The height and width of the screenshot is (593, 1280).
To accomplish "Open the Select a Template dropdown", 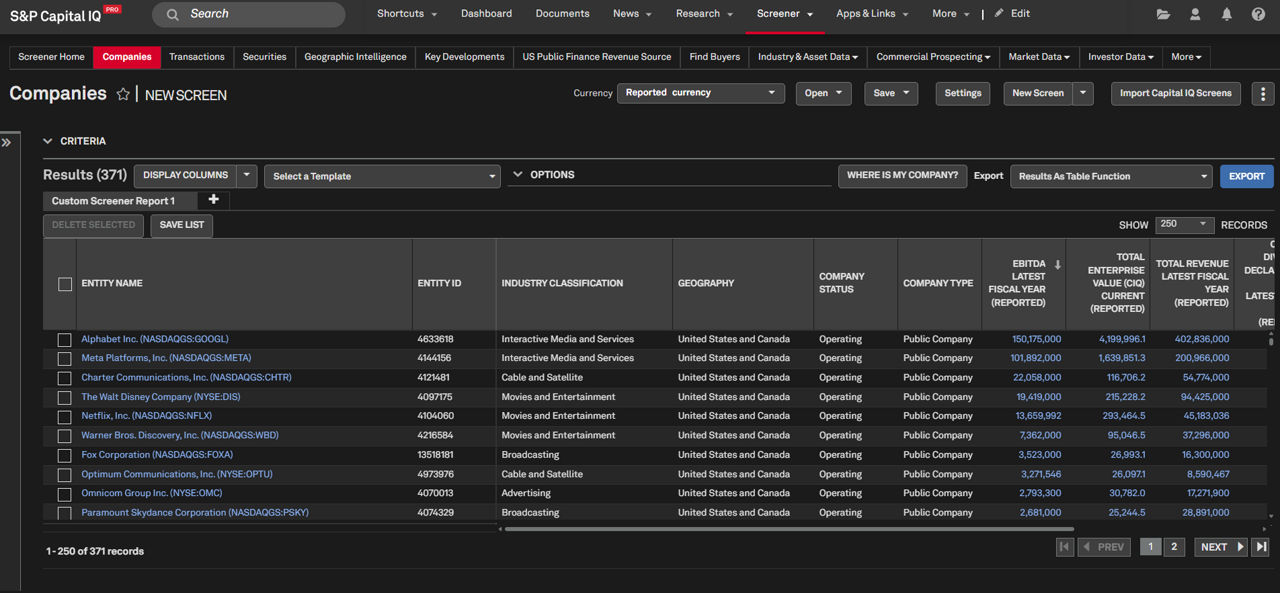I will click(382, 176).
